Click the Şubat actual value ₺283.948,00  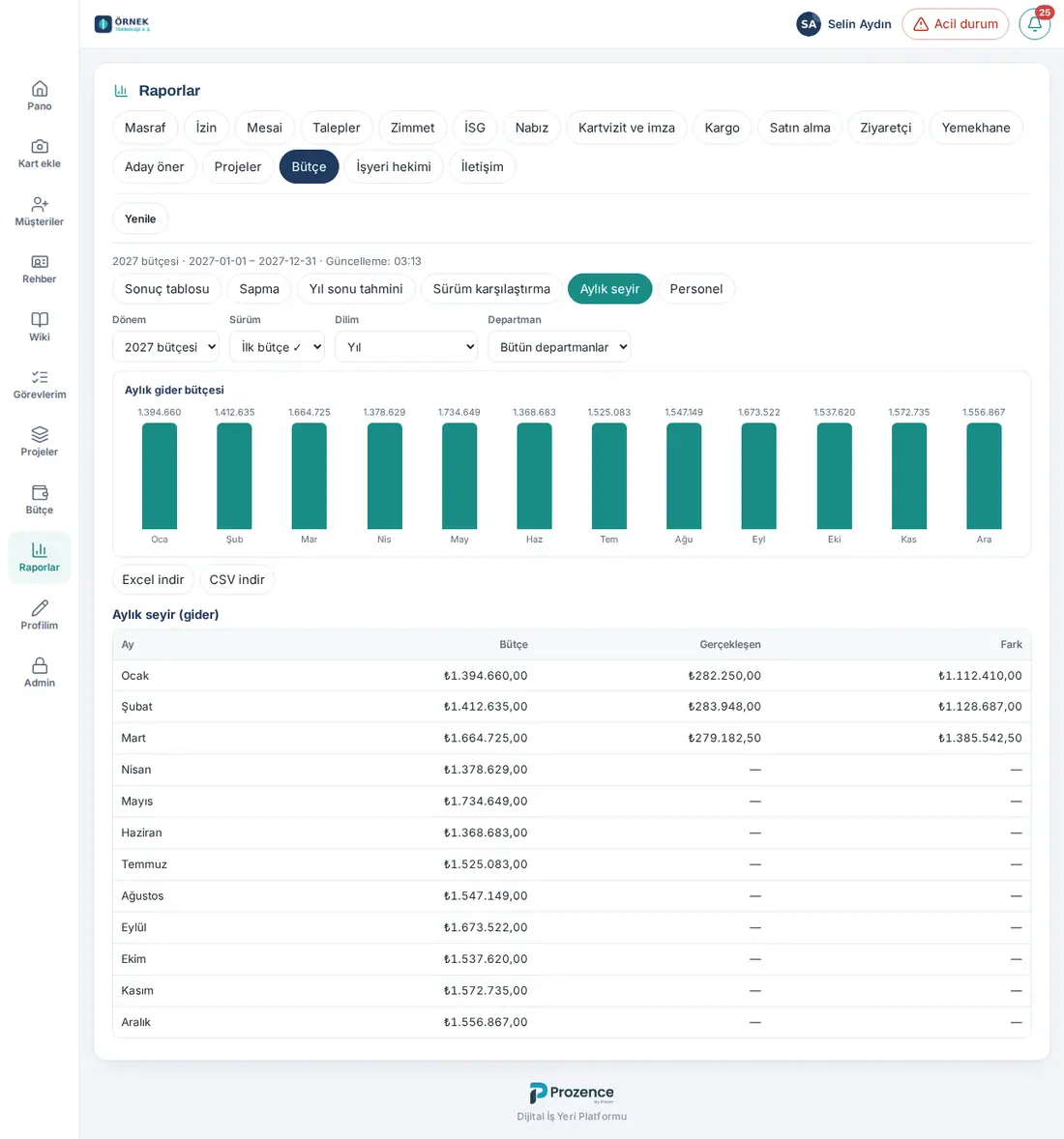tap(724, 707)
